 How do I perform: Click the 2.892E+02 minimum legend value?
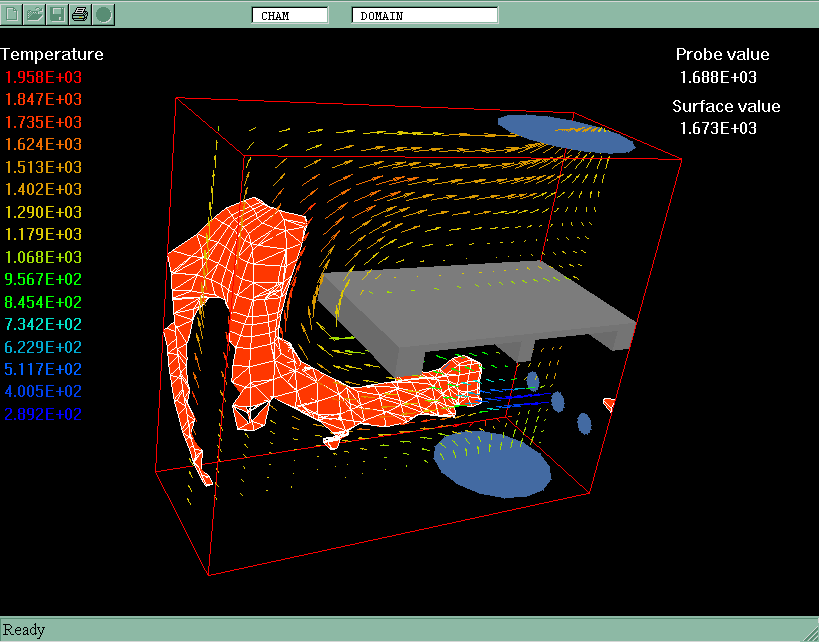coord(43,414)
